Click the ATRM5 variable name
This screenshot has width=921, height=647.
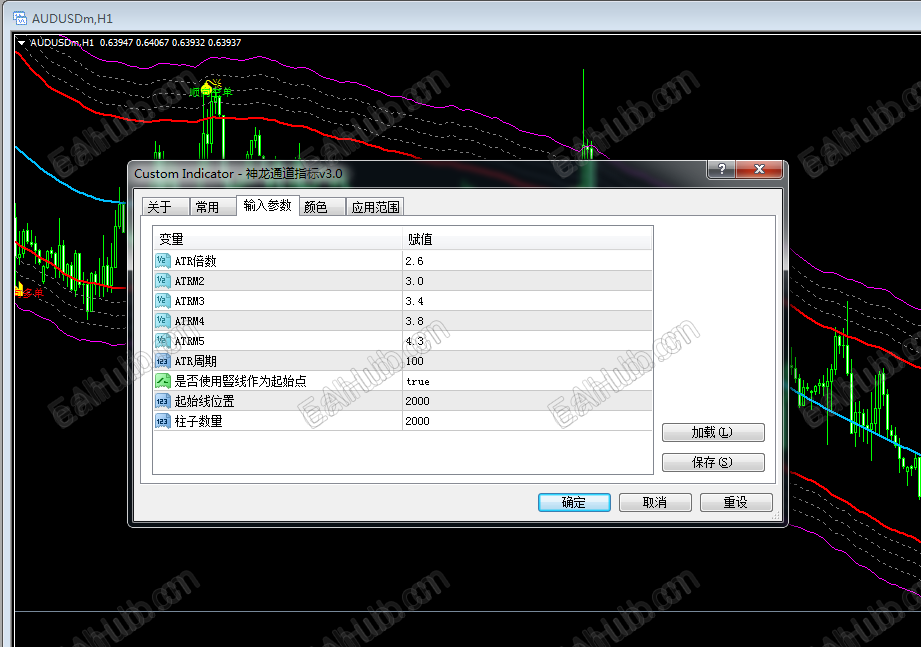[189, 341]
